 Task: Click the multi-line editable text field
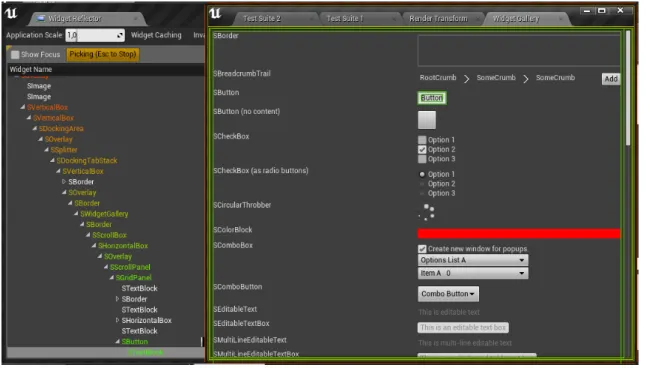(466, 344)
